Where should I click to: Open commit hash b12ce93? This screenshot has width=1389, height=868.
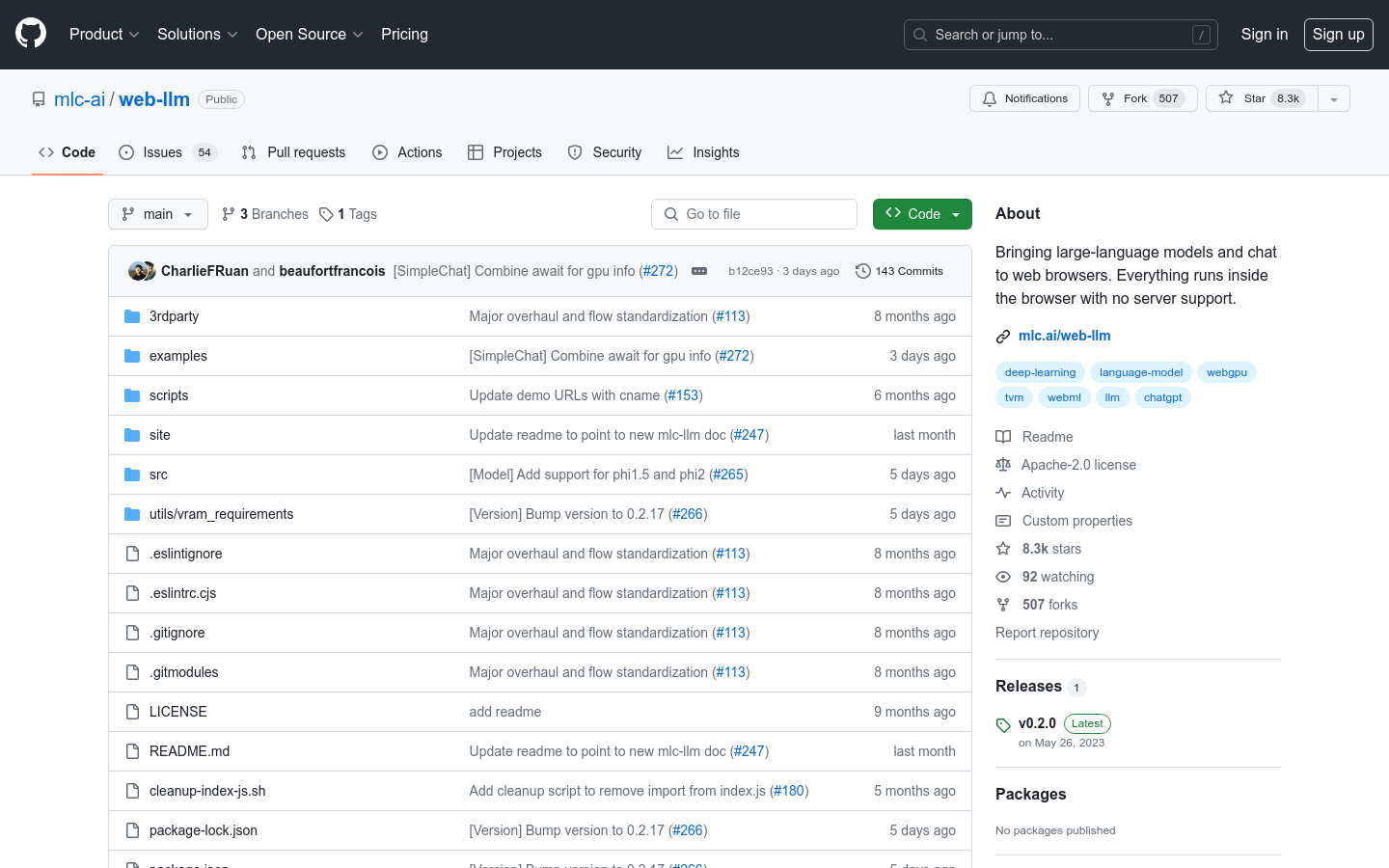(x=750, y=271)
